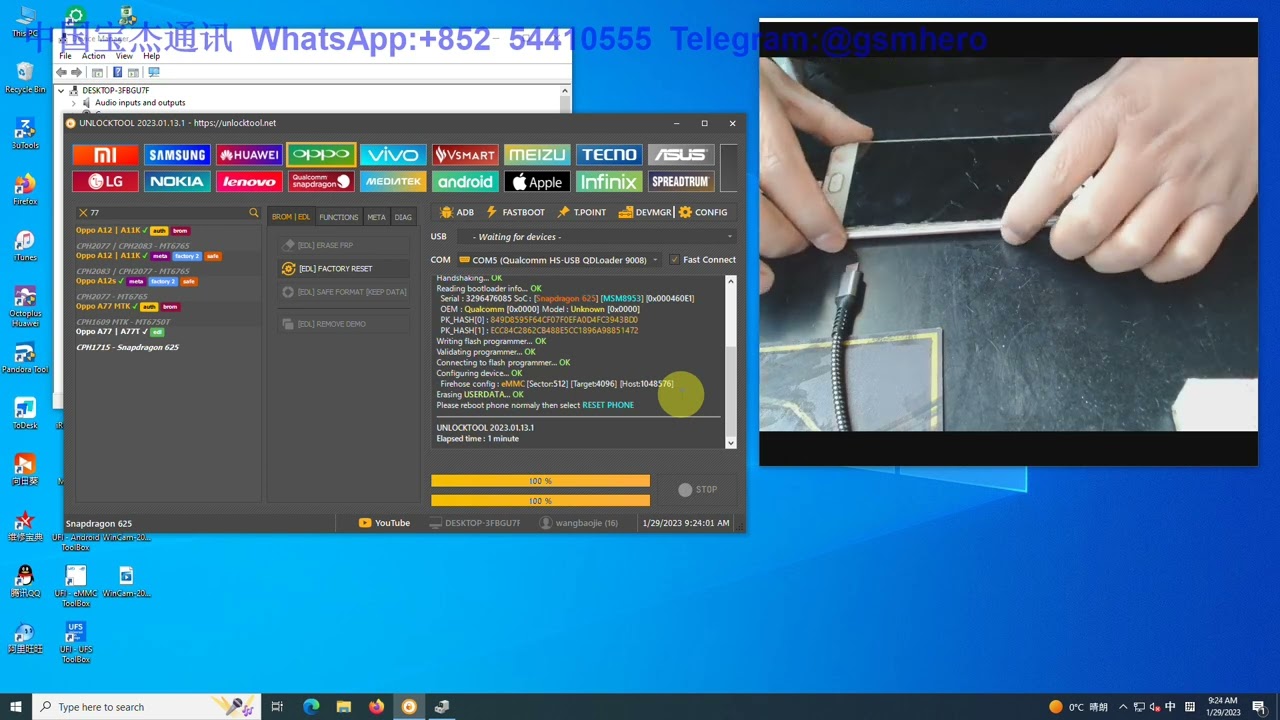1280x720 pixels.
Task: Click the FASTBOOT button
Action: [x=516, y=212]
